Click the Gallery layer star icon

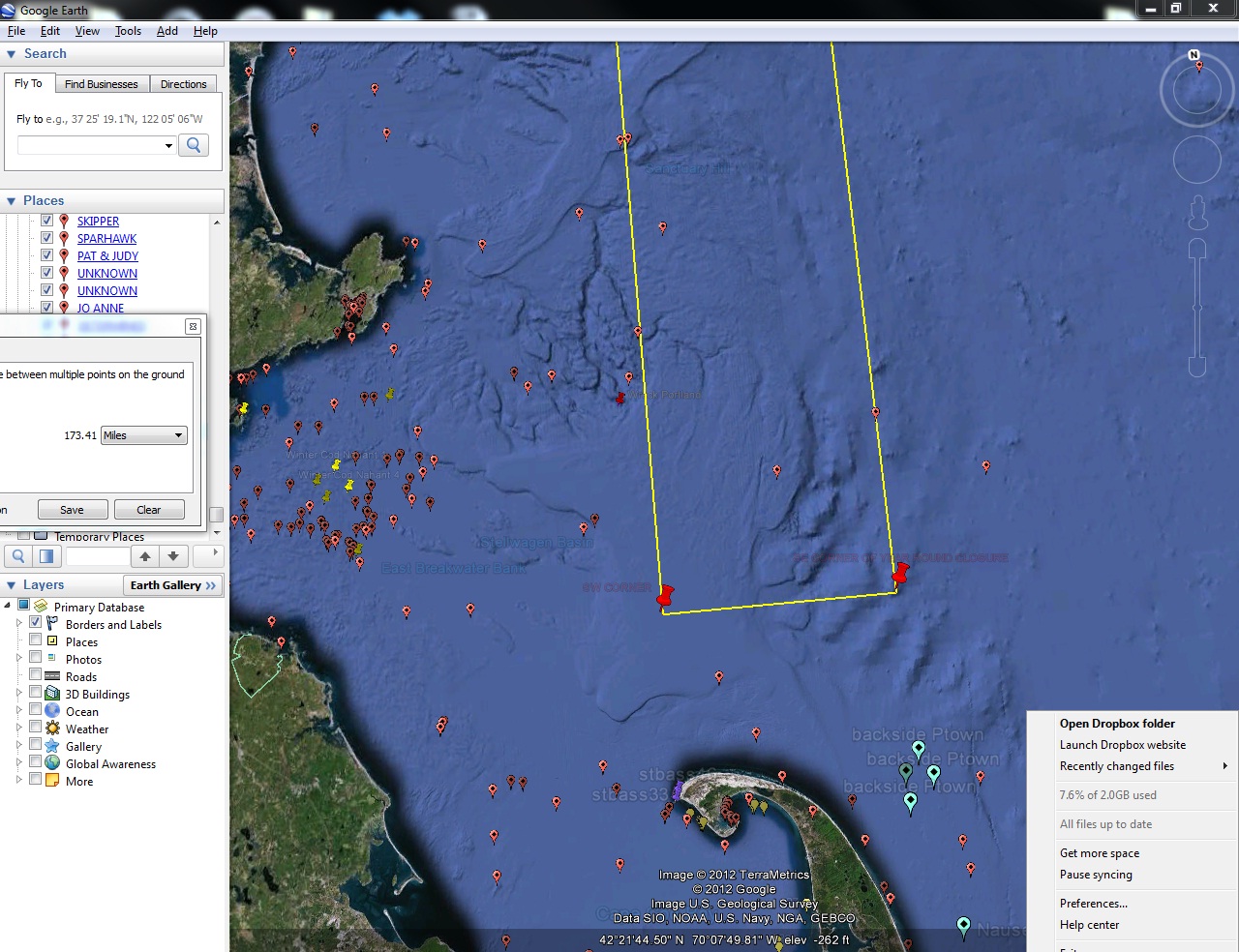tap(52, 746)
